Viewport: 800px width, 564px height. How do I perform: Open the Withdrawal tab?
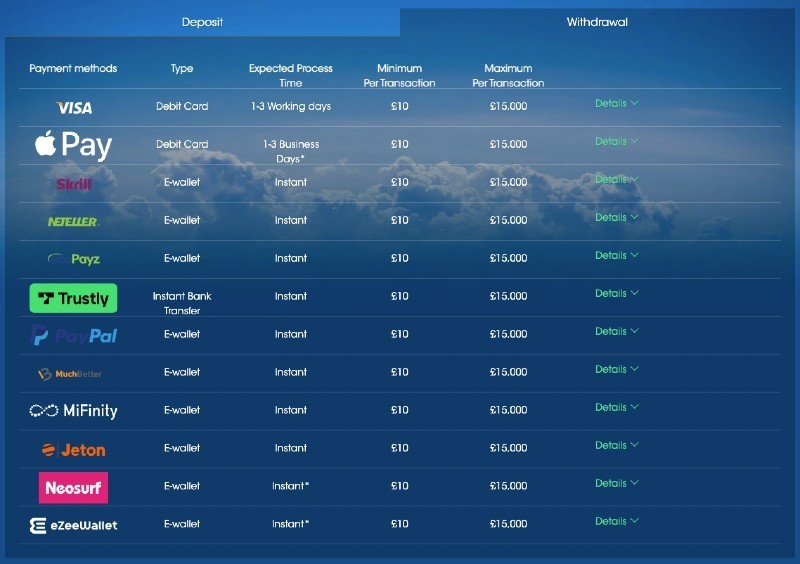click(x=597, y=22)
